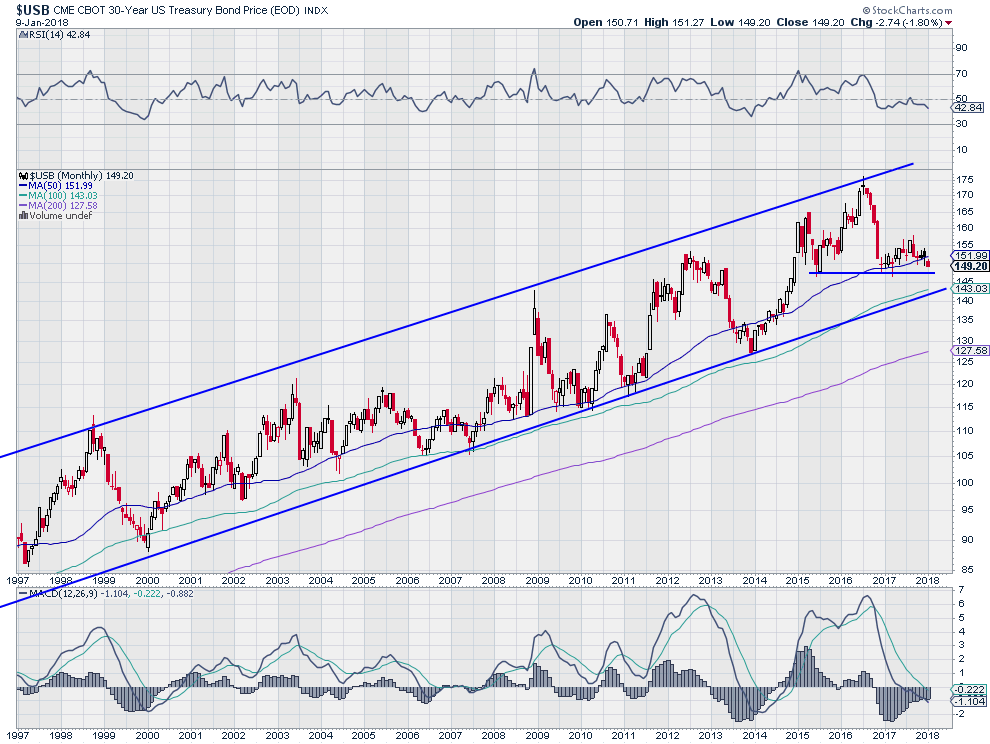Click the RSI line icon beside RSI(14)
990x744 pixels.
pos(23,35)
